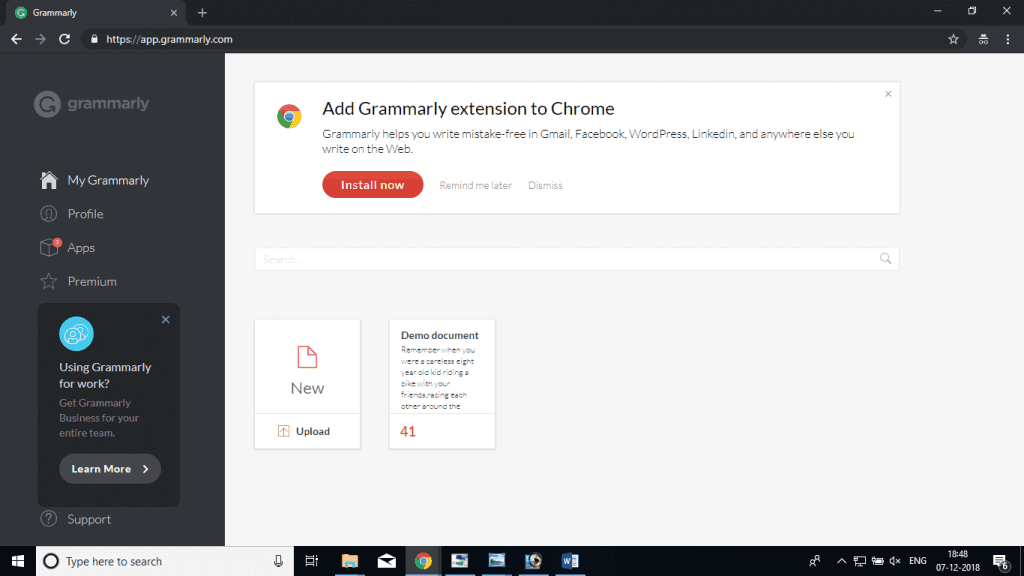
Task: Create a New document
Action: (307, 367)
